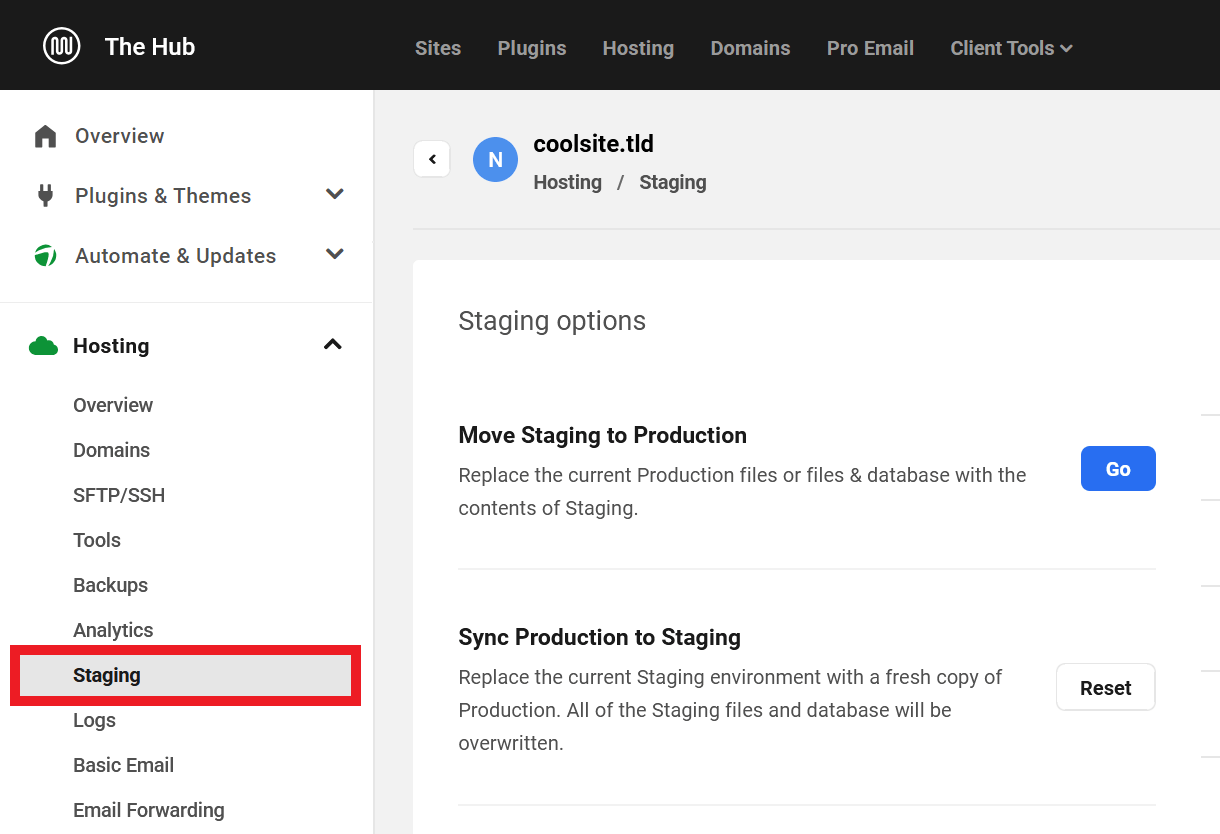Viewport: 1220px width, 834px height.
Task: Click the Automate & Updates green icon
Action: click(x=45, y=256)
